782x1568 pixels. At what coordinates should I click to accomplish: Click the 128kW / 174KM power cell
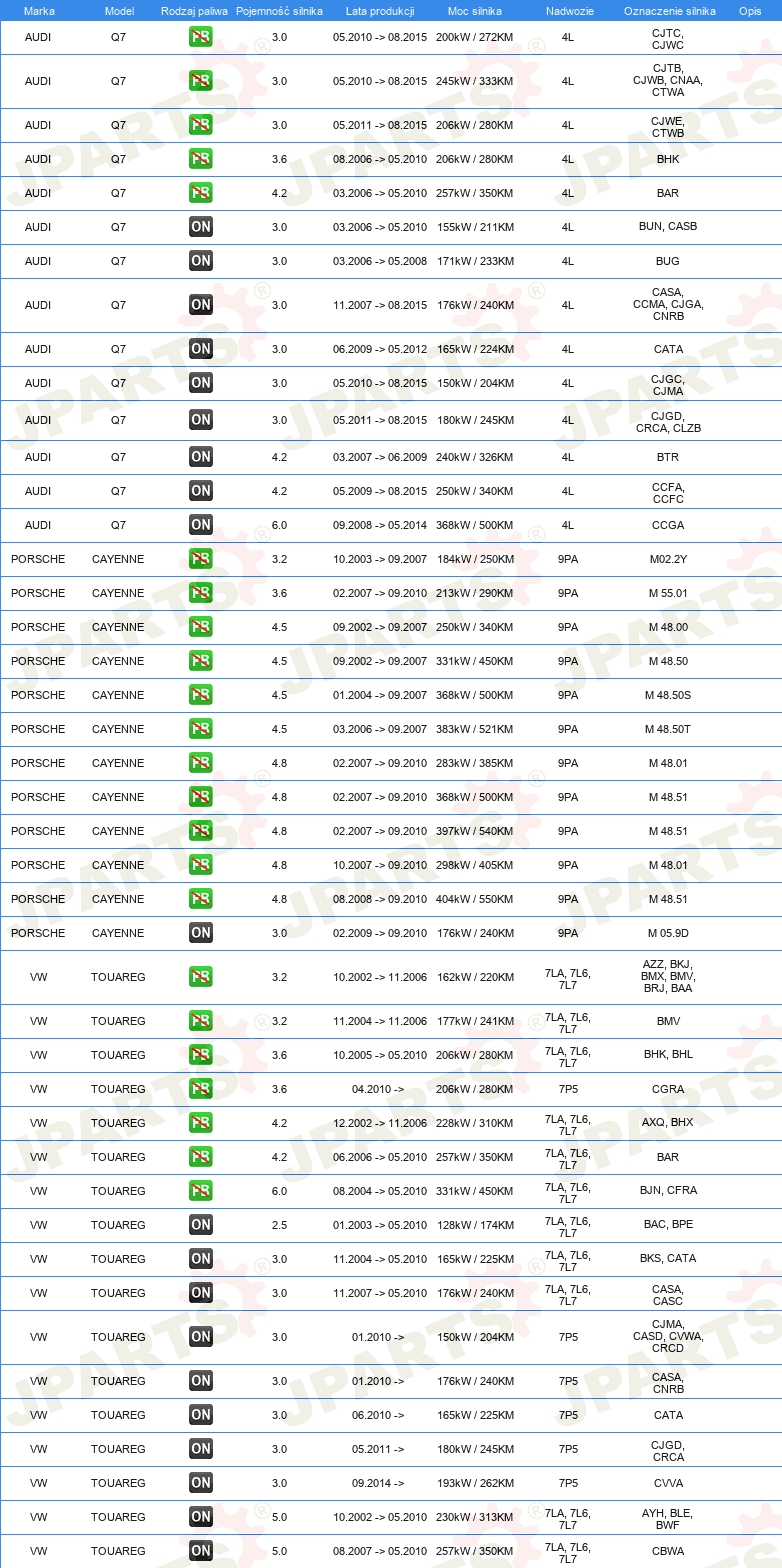475,1225
